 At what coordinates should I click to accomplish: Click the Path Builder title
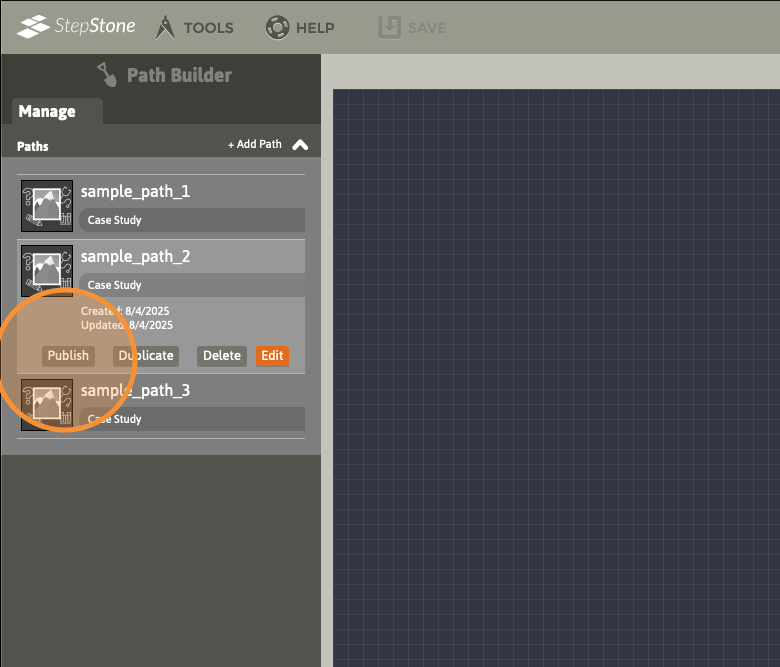pyautogui.click(x=179, y=75)
